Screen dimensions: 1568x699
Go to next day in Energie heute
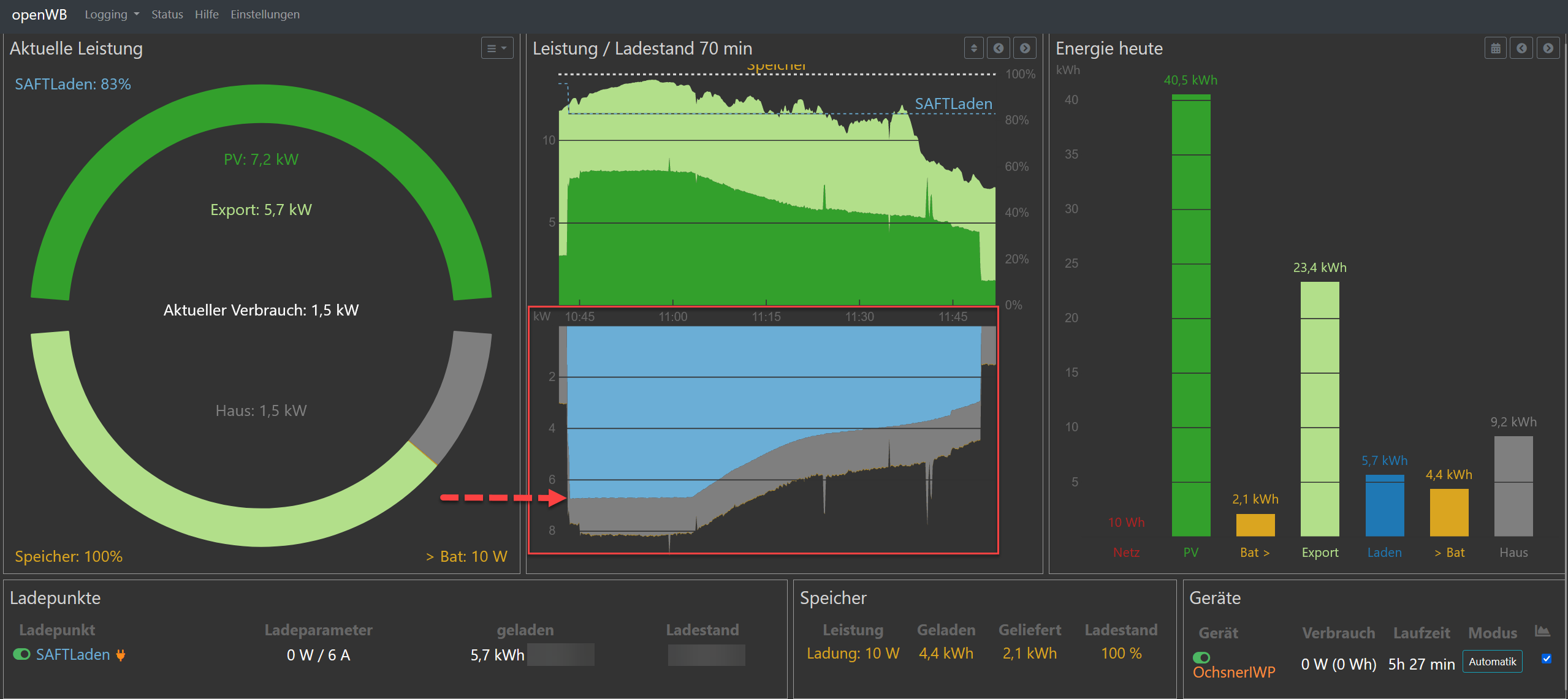click(1548, 48)
